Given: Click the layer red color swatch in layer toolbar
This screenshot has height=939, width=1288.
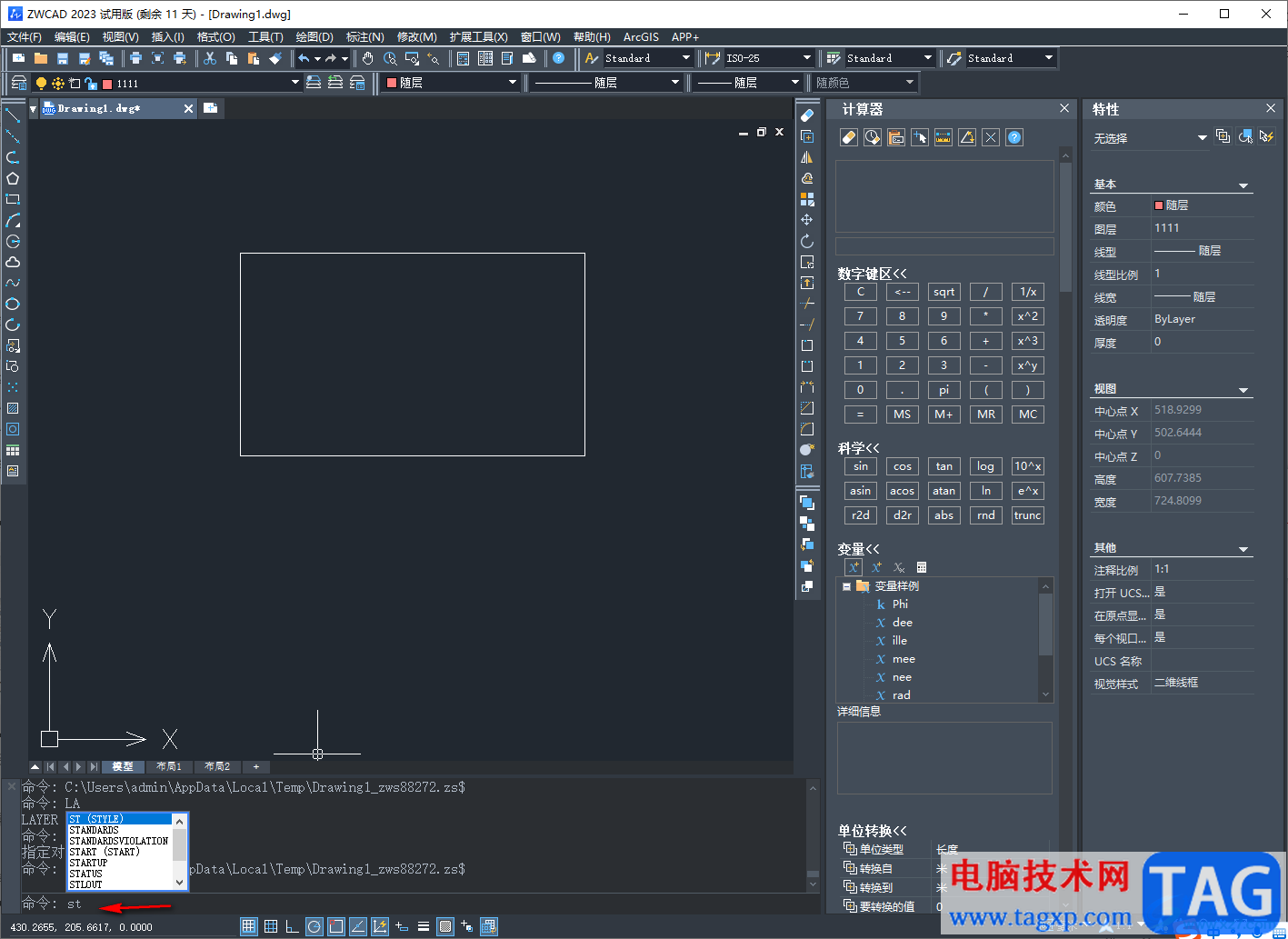Looking at the screenshot, I should (107, 84).
